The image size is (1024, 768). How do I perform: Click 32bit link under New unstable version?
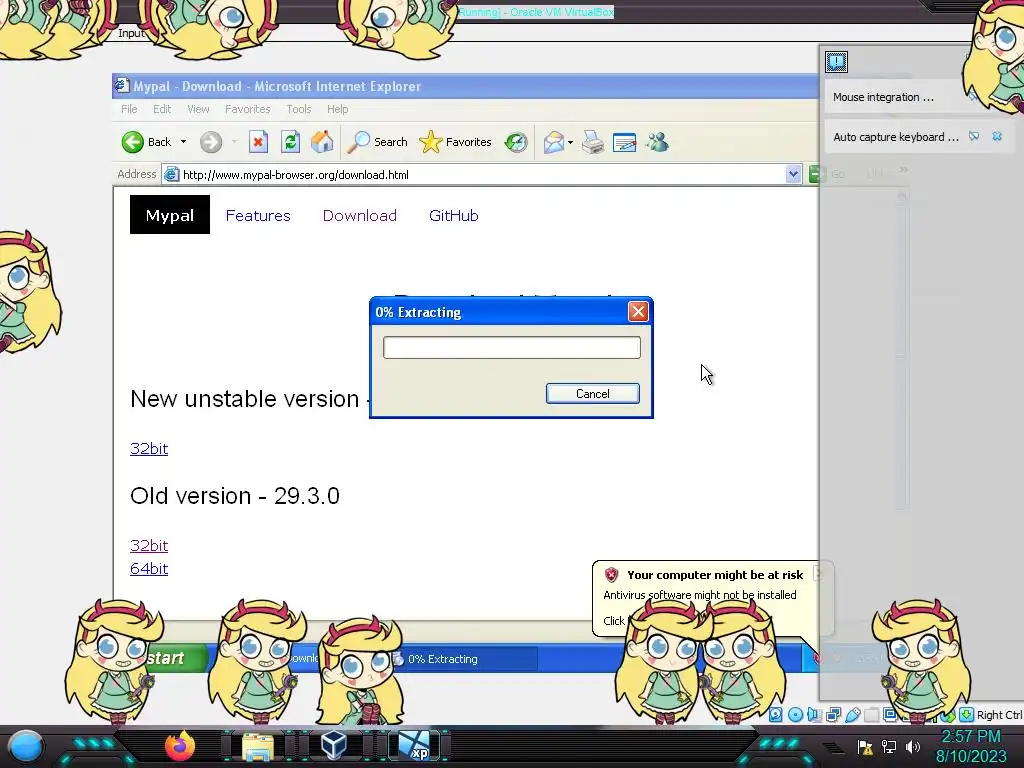[x=149, y=449]
